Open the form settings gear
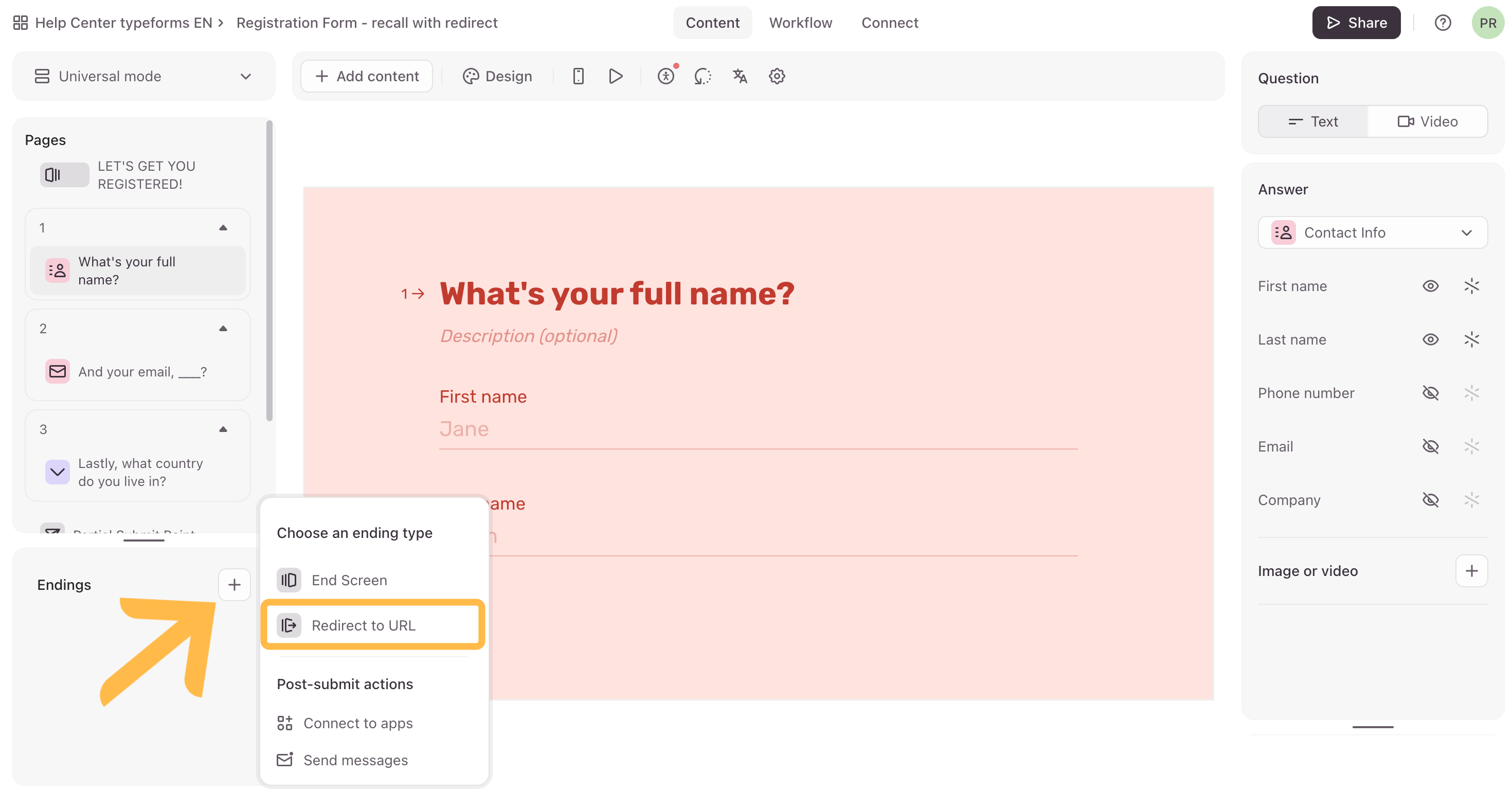 (x=777, y=76)
